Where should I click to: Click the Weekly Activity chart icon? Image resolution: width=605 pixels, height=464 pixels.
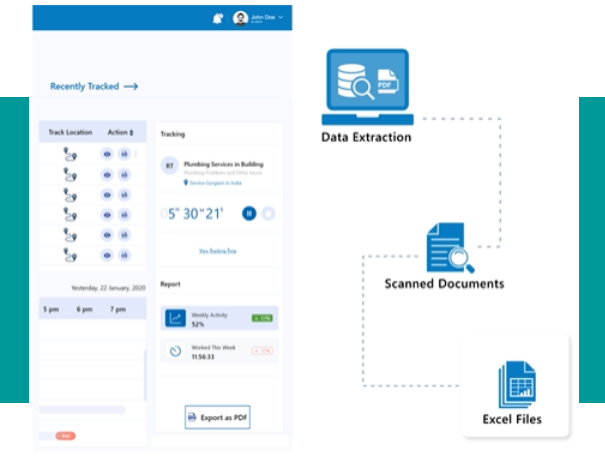[x=175, y=319]
